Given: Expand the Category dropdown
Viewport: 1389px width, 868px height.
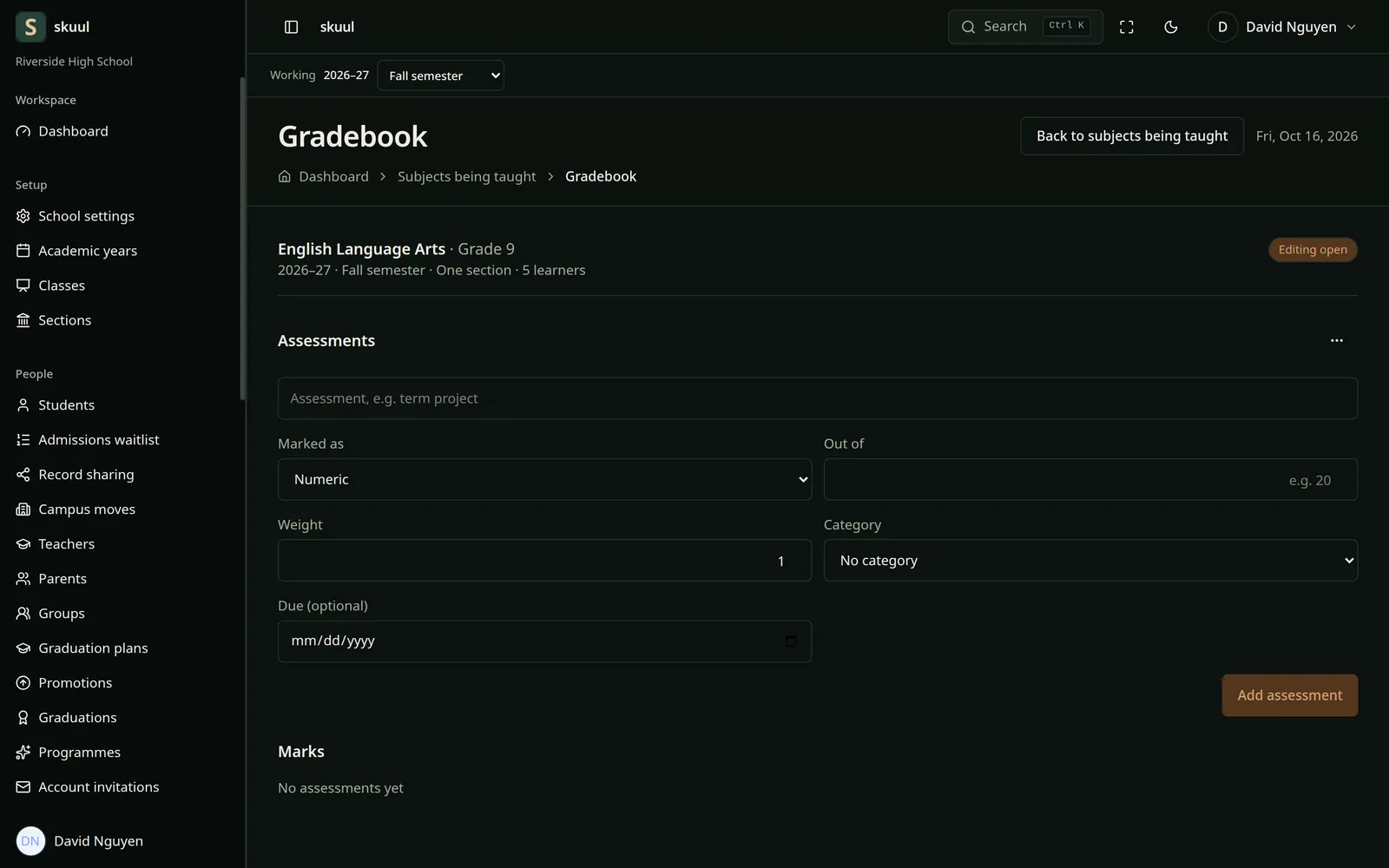Looking at the screenshot, I should coord(1090,561).
